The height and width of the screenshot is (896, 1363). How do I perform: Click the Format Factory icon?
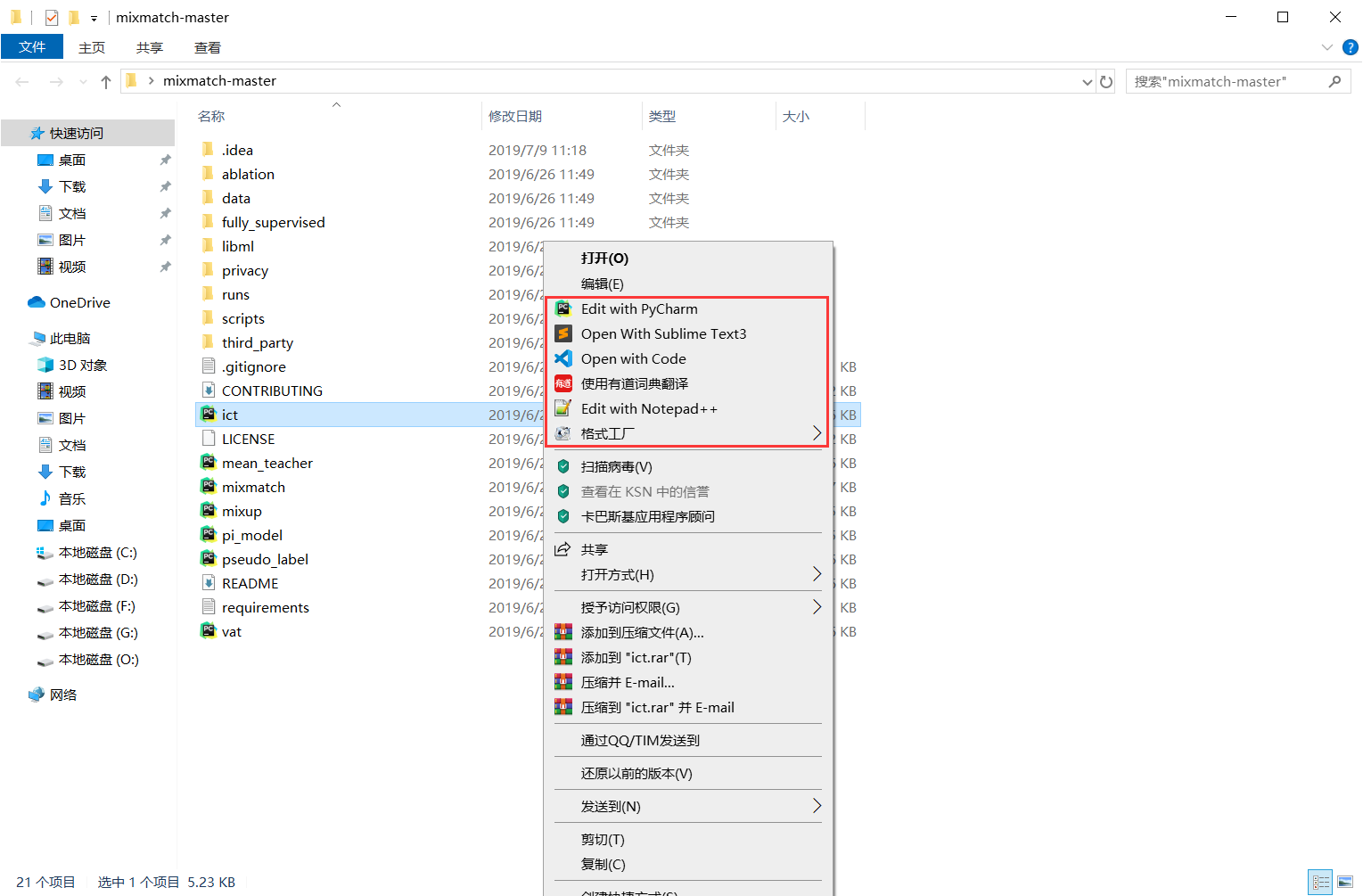(x=563, y=433)
